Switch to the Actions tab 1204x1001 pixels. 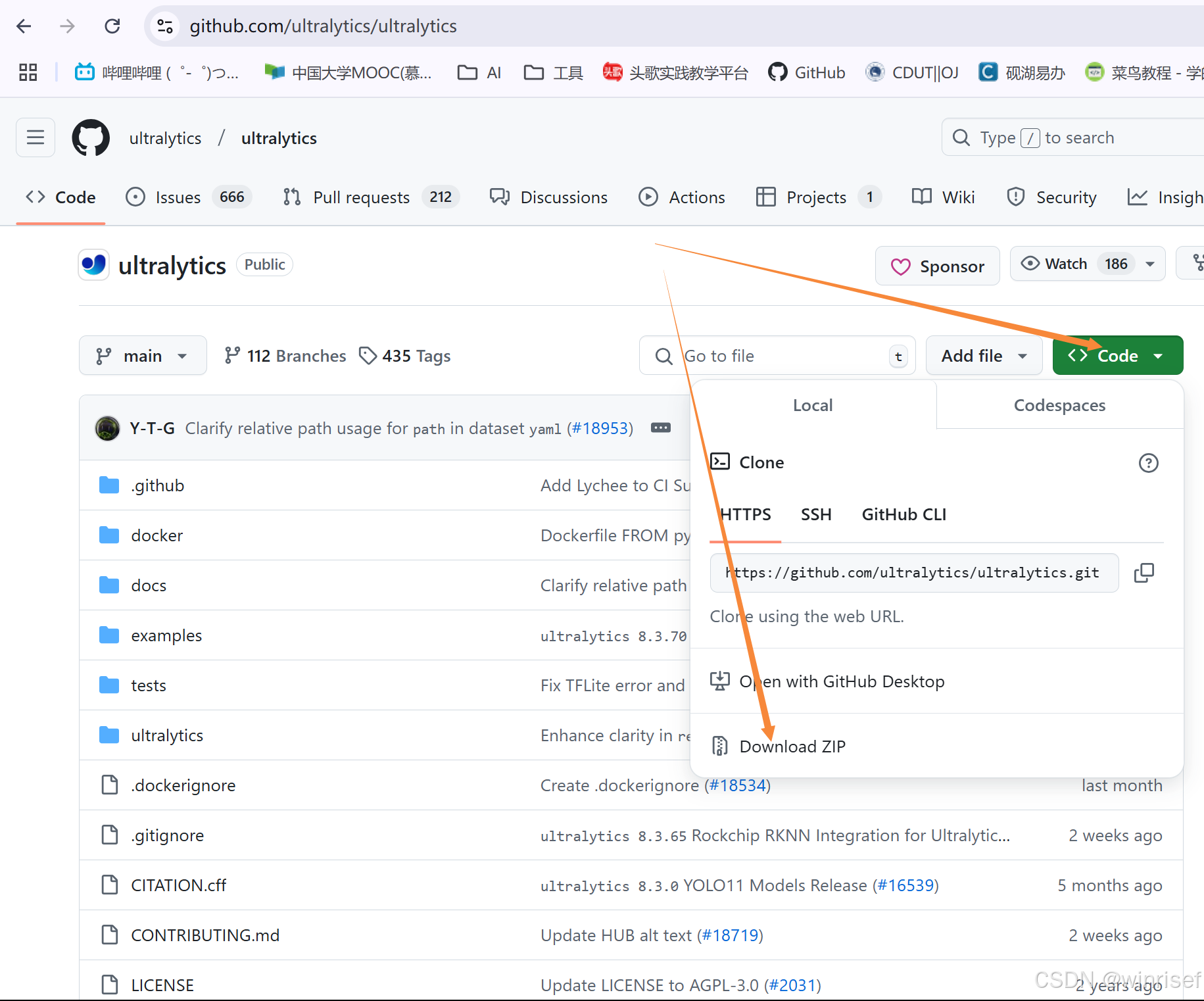682,197
